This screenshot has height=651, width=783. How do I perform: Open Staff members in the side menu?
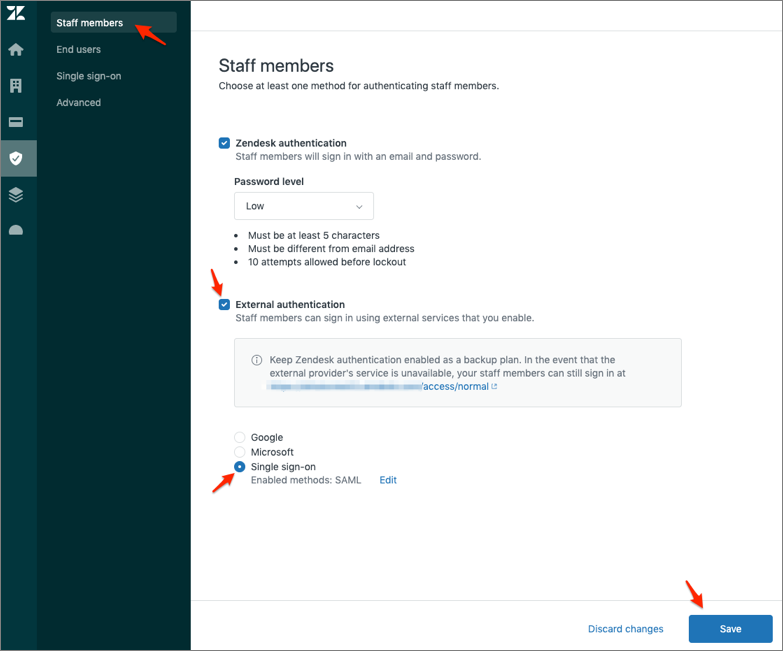tap(90, 23)
